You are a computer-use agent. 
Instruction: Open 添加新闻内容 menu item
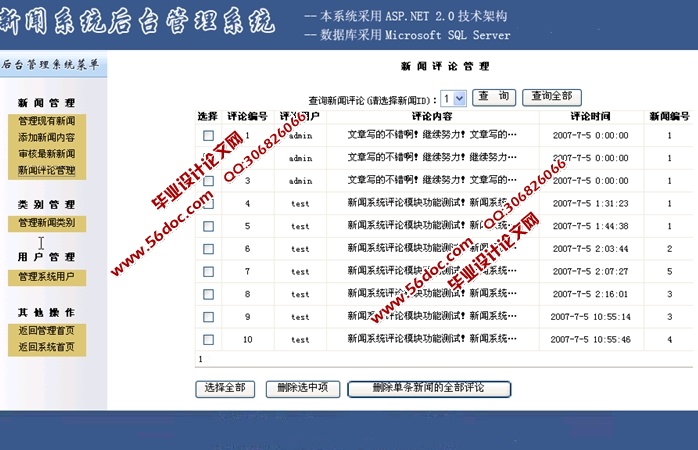click(x=46, y=138)
